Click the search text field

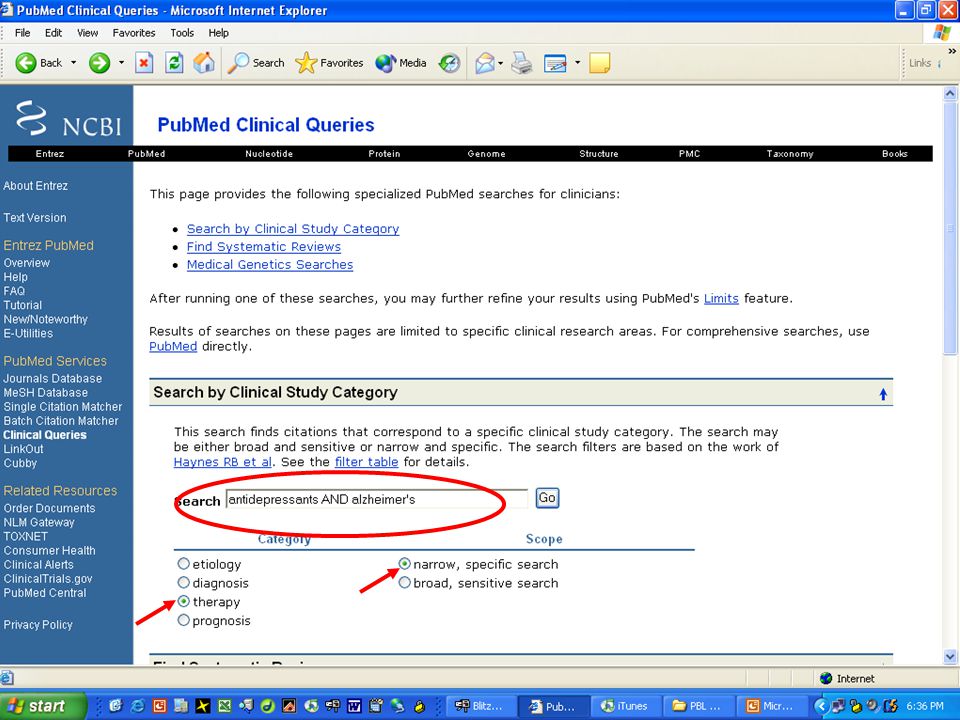click(377, 499)
